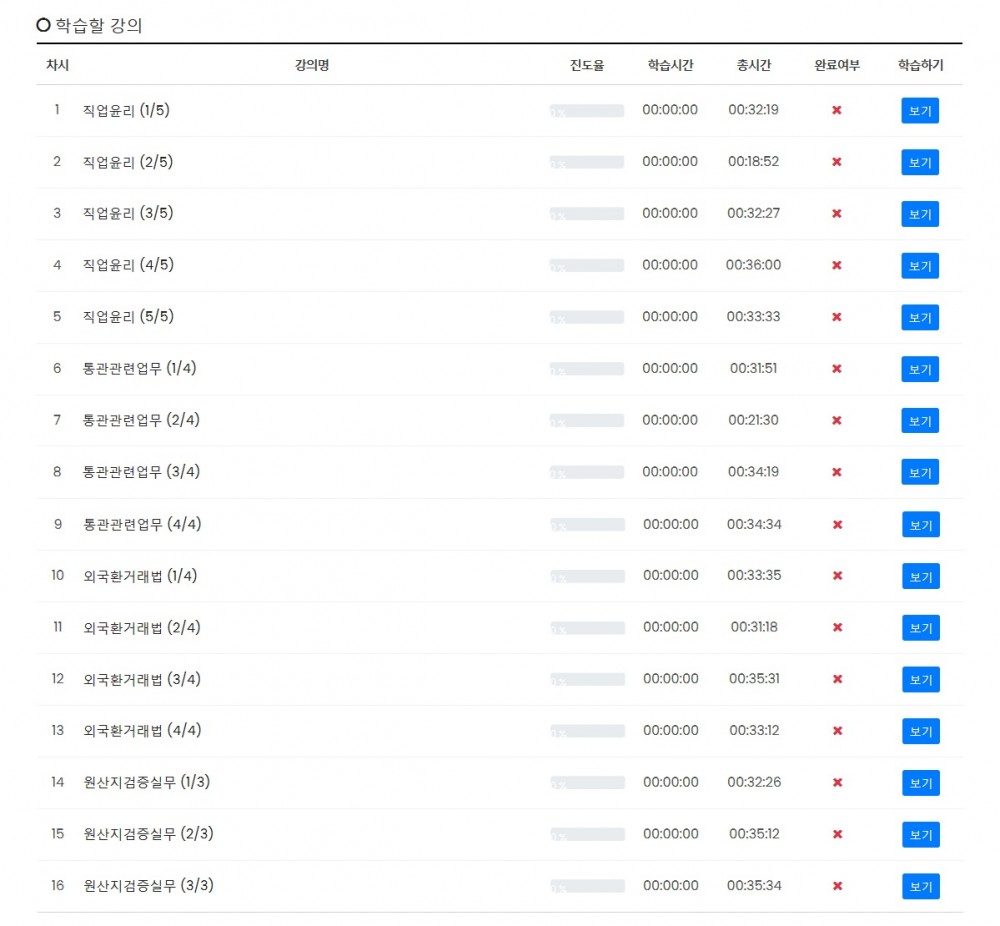This screenshot has width=1000, height=926.
Task: Launch 통관관련업무 (2/4) with 보기
Action: [920, 420]
